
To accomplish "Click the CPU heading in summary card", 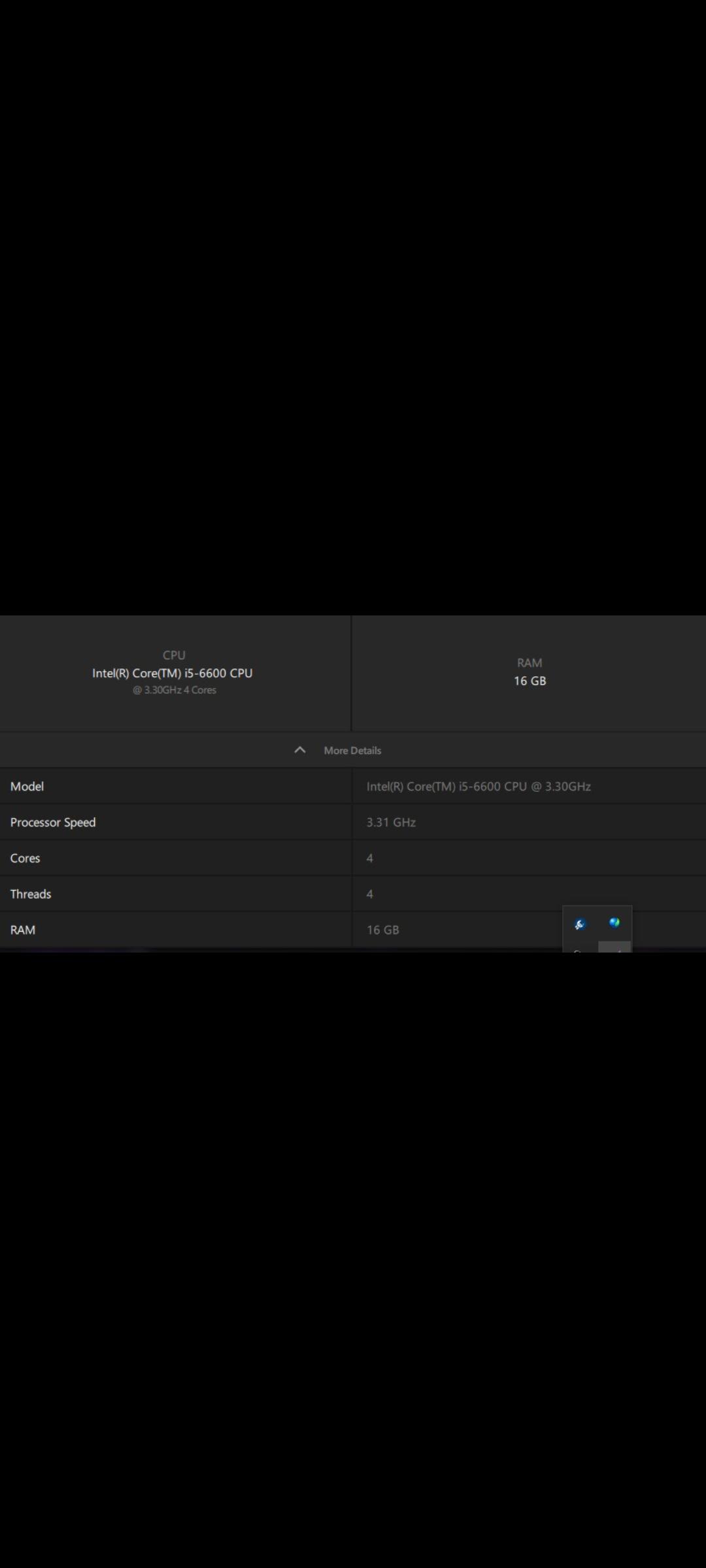I will click(x=174, y=655).
